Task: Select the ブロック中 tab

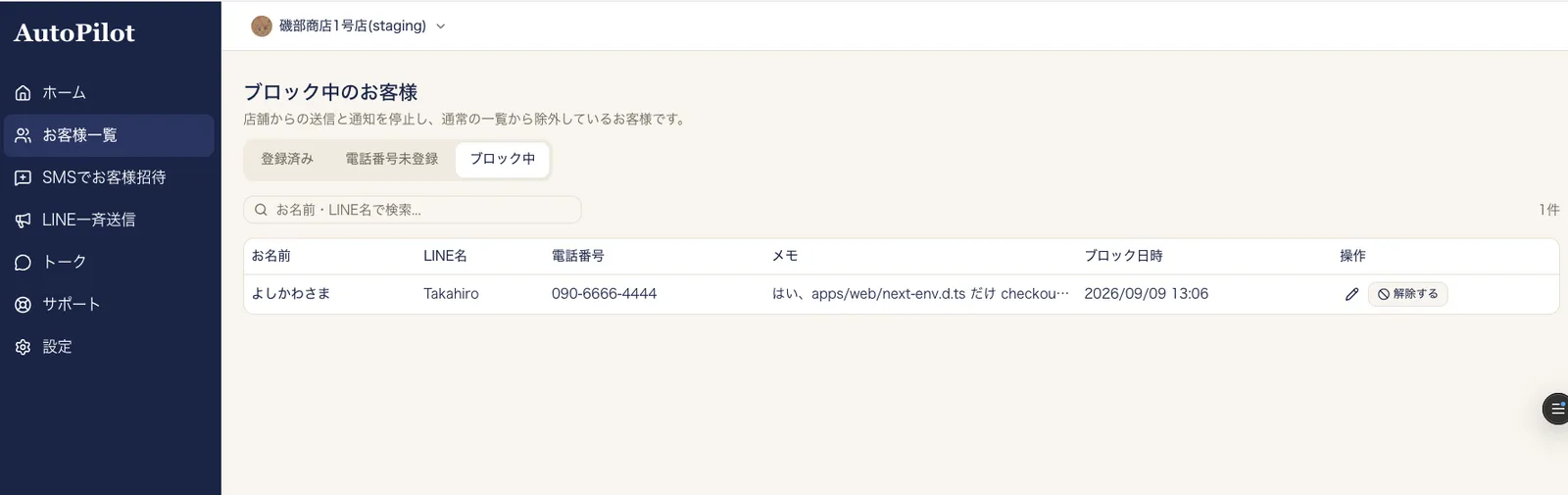Action: click(502, 159)
